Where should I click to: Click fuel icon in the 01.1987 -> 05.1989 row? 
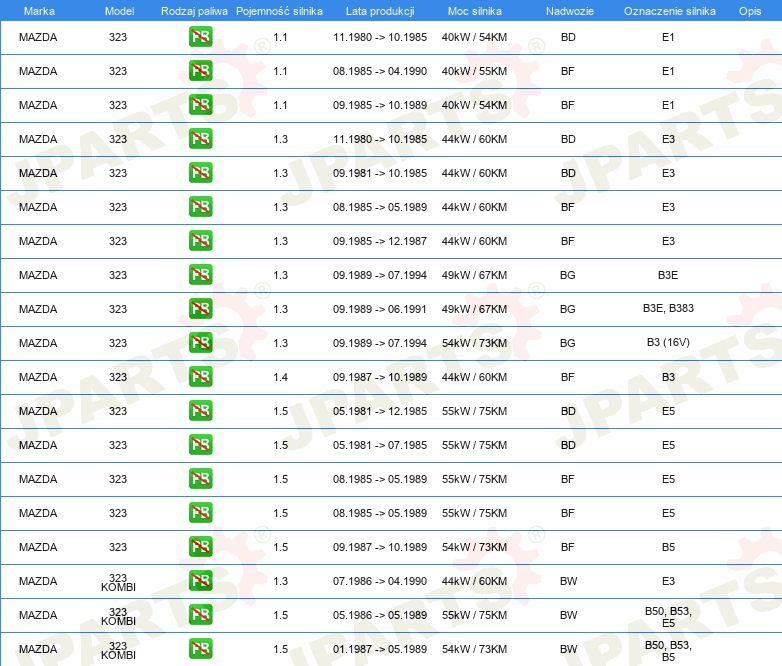pyautogui.click(x=200, y=649)
